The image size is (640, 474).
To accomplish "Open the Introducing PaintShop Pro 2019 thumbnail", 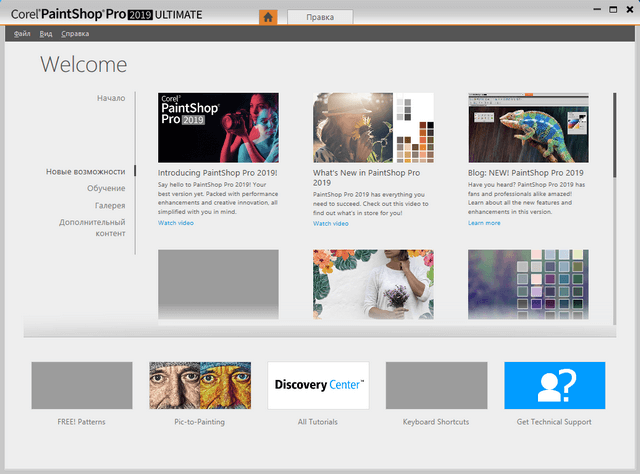I will 218,127.
